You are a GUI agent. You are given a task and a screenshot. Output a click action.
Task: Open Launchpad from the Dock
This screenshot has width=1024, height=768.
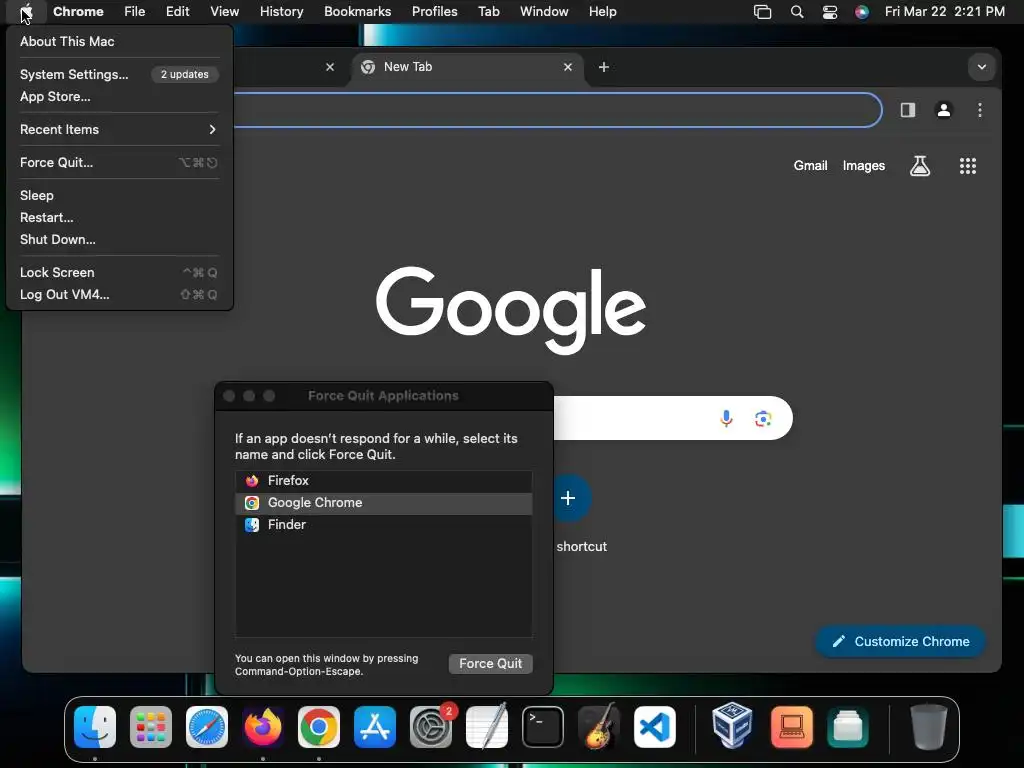tap(151, 727)
